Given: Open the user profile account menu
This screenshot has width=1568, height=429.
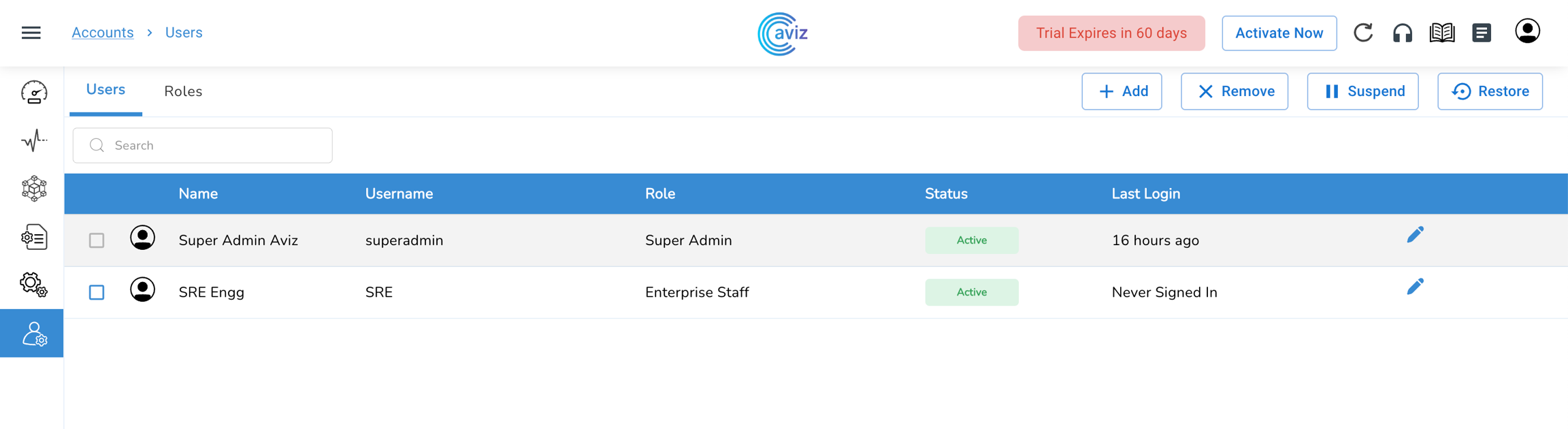Looking at the screenshot, I should (x=1527, y=31).
